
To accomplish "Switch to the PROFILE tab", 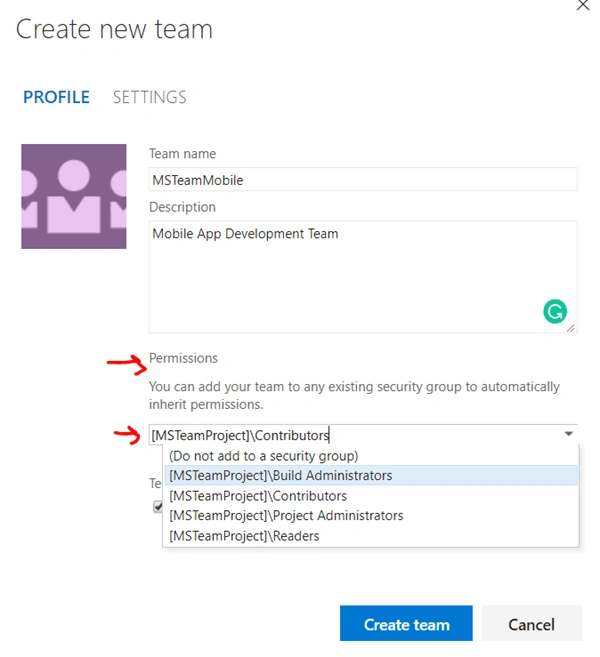I will click(x=56, y=97).
